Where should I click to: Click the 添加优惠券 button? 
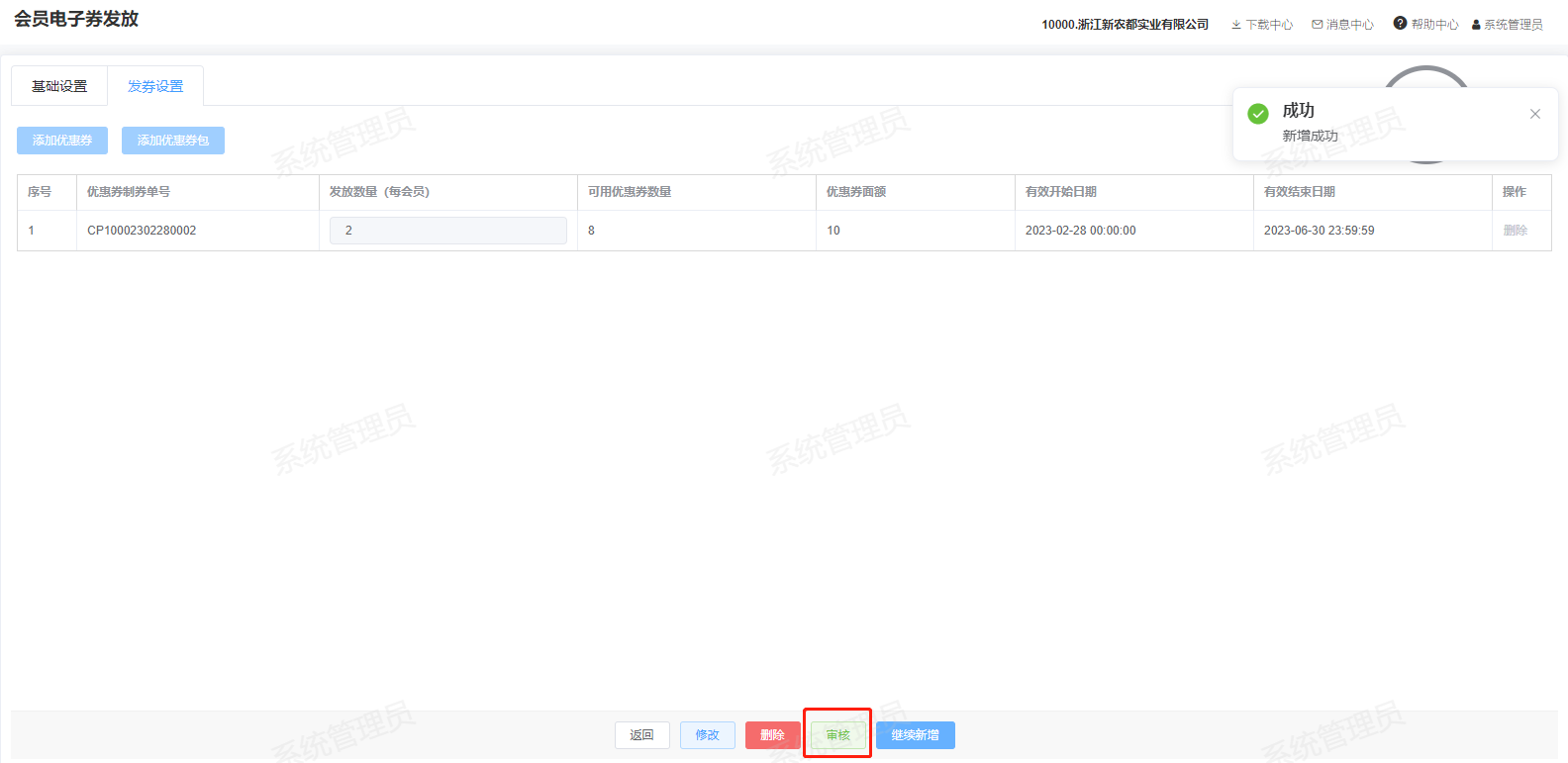pos(62,141)
